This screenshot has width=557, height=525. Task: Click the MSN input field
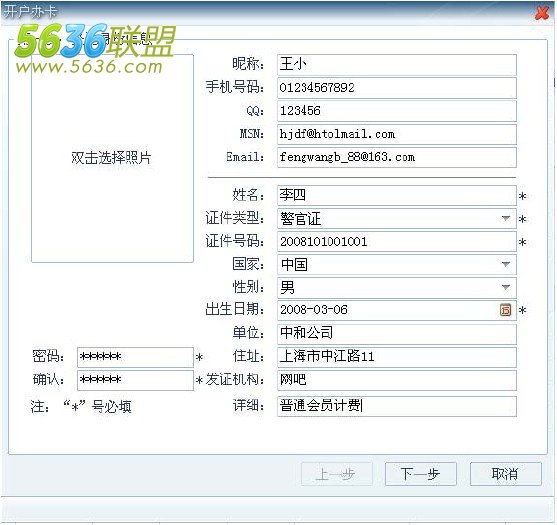[x=397, y=134]
